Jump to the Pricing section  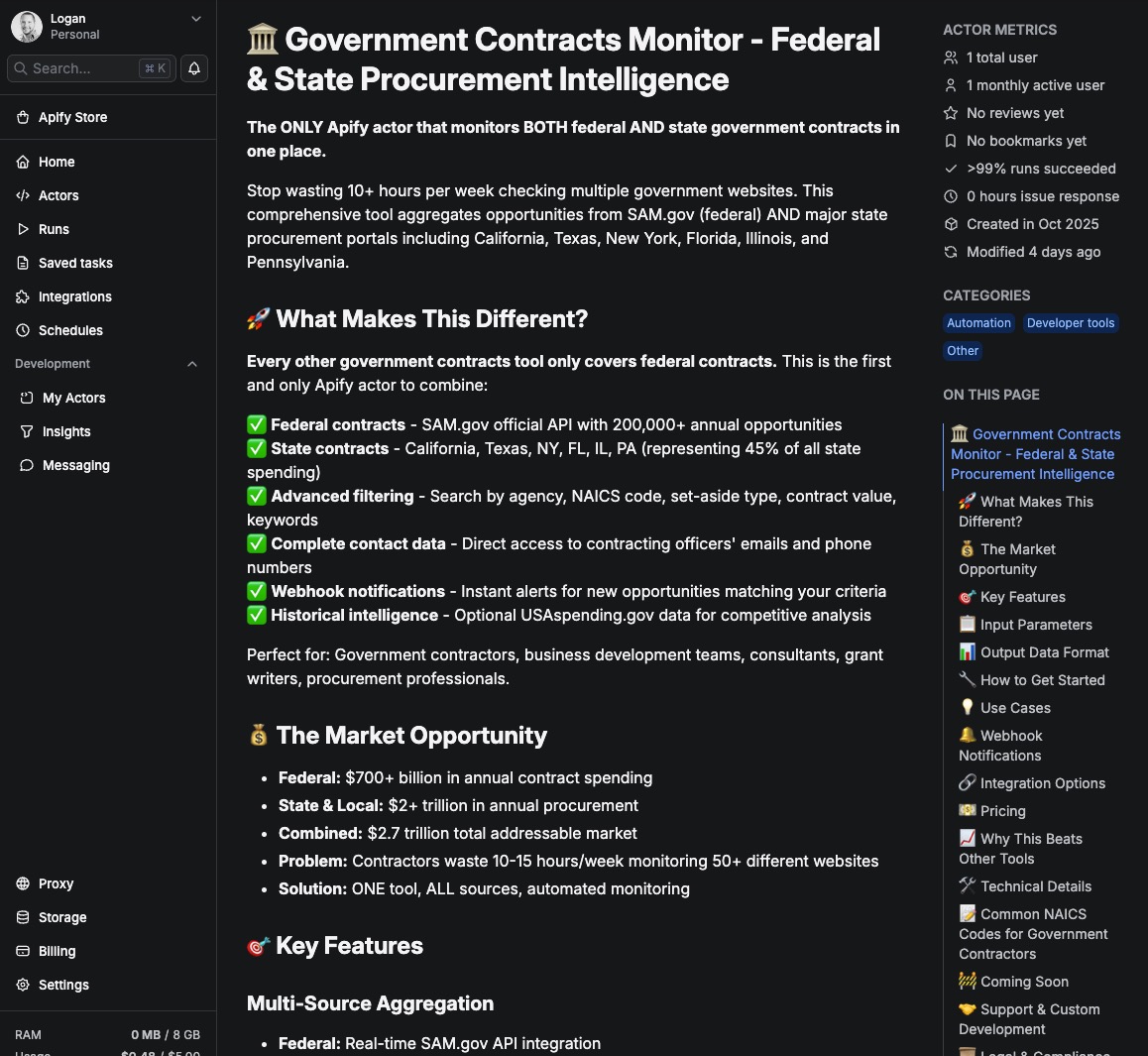pos(1001,810)
